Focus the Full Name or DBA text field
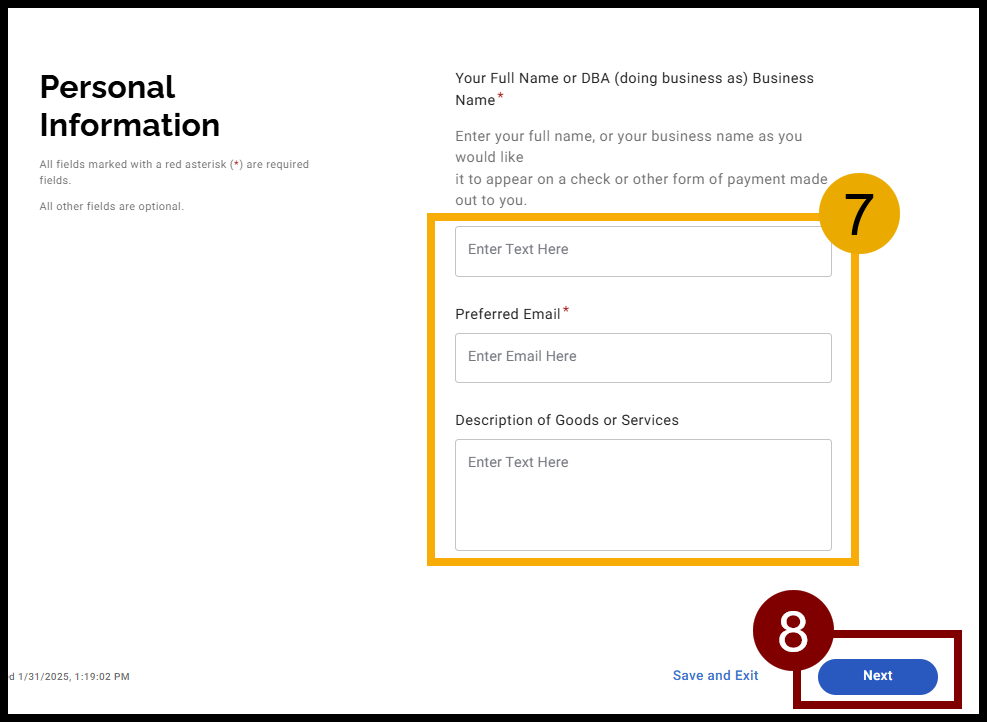Image resolution: width=987 pixels, height=722 pixels. (642, 251)
